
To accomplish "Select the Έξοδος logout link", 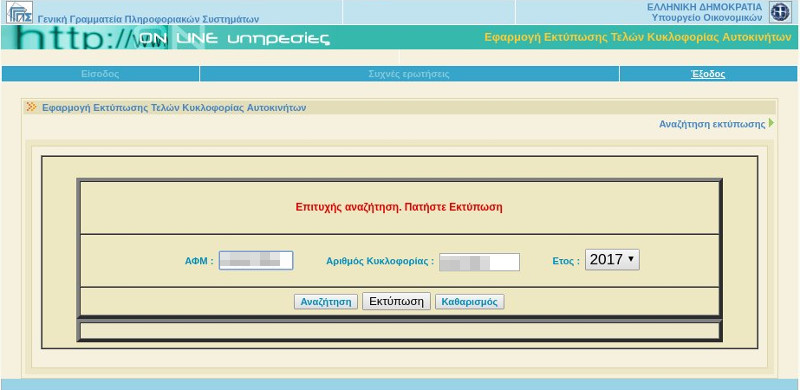I will point(708,74).
